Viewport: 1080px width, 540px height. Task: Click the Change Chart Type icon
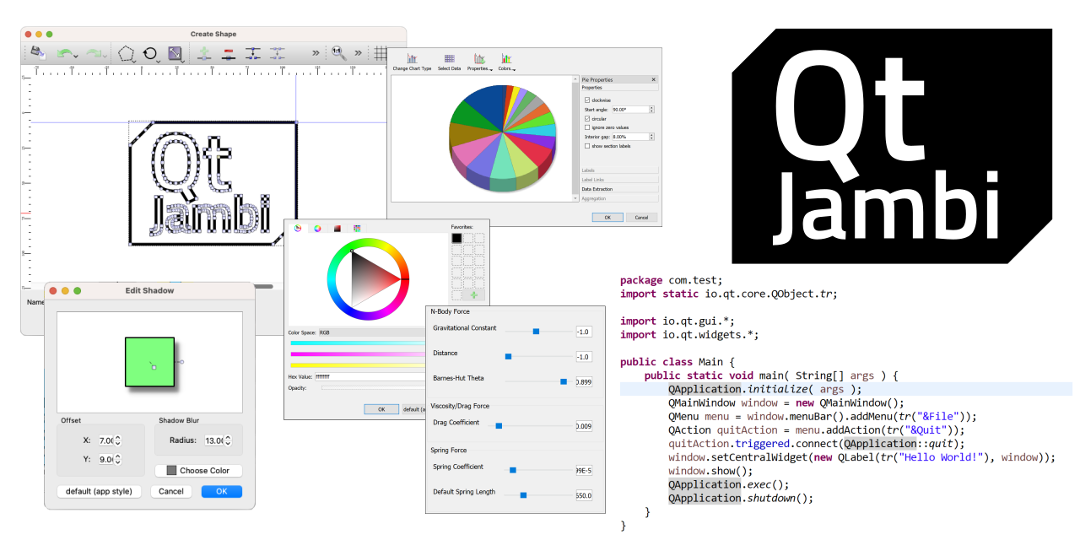[x=411, y=59]
